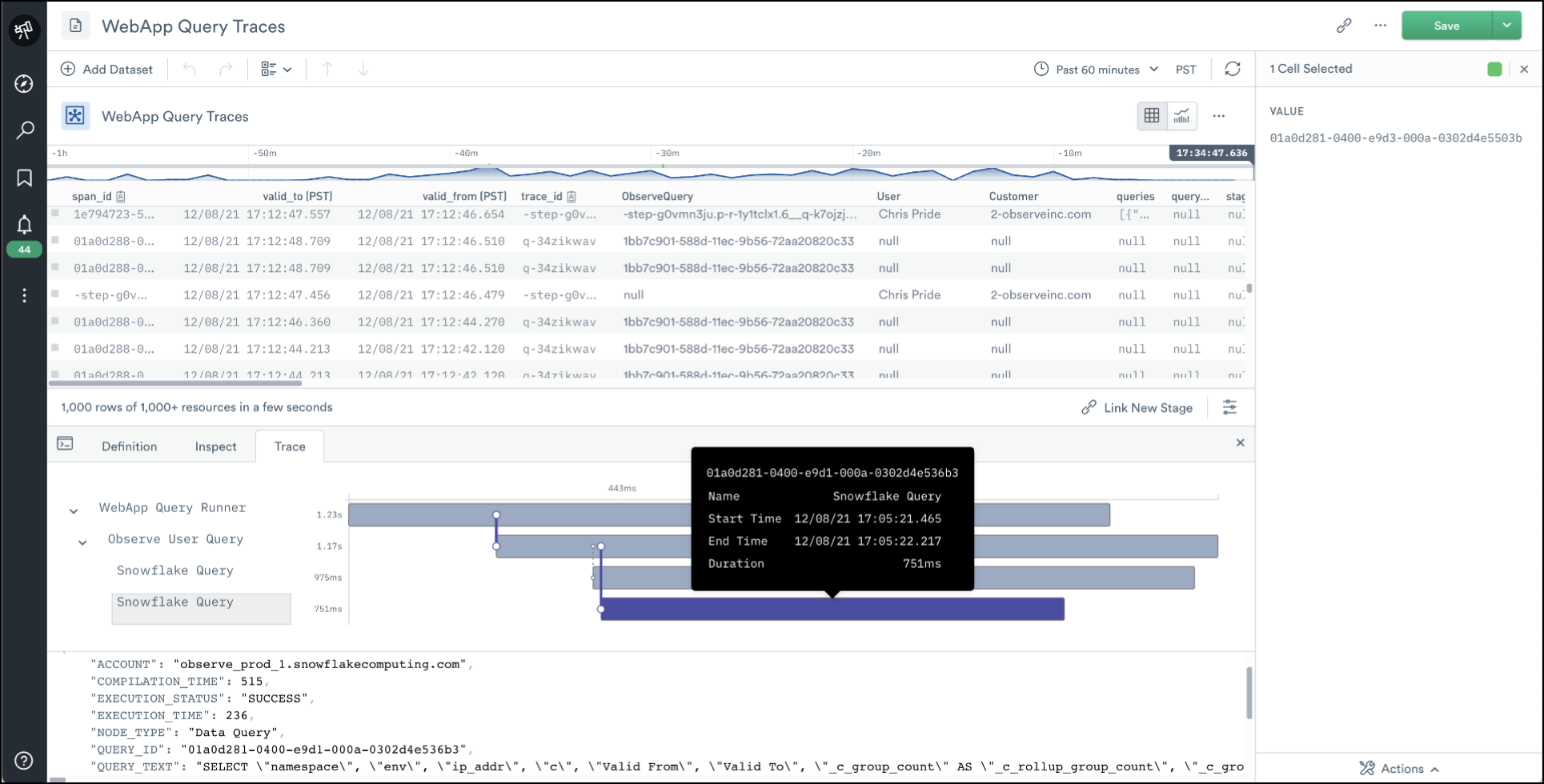
Task: Click the worksheet document icon
Action: 75,26
